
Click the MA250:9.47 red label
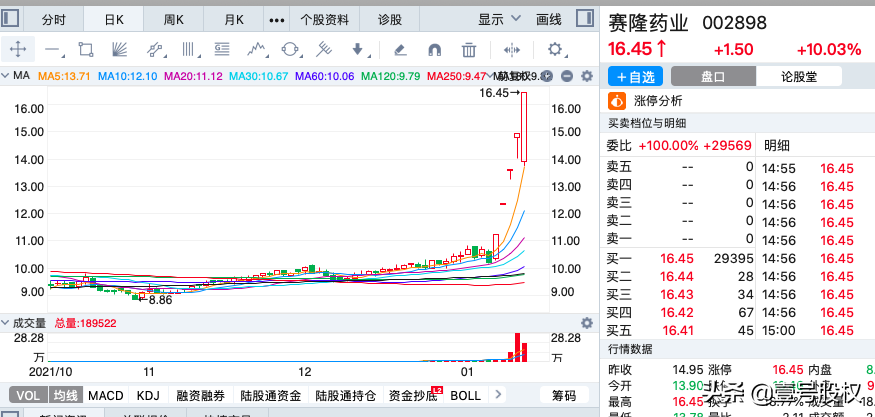click(x=456, y=76)
